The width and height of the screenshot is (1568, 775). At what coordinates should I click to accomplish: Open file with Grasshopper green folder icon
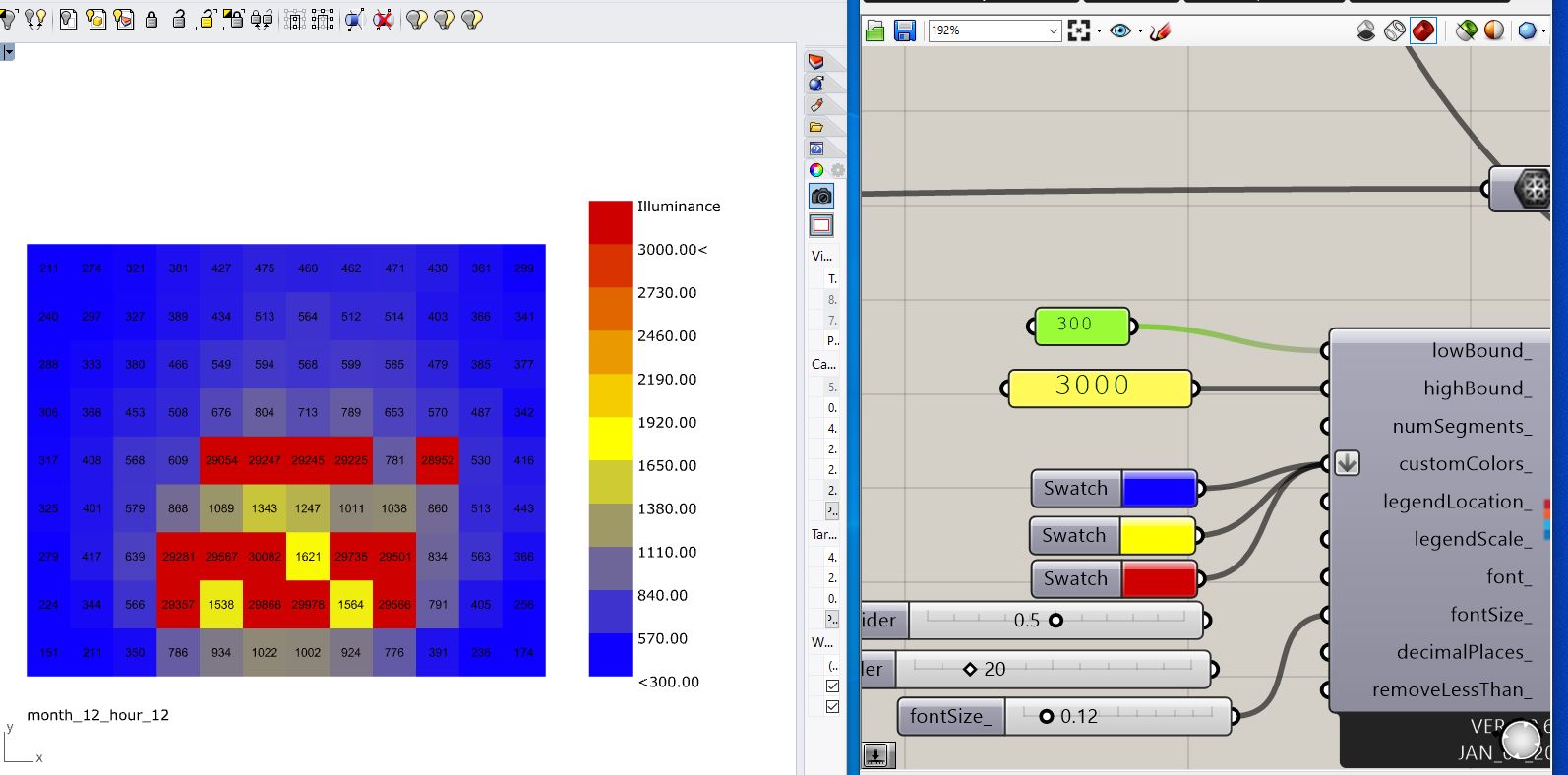[x=874, y=31]
